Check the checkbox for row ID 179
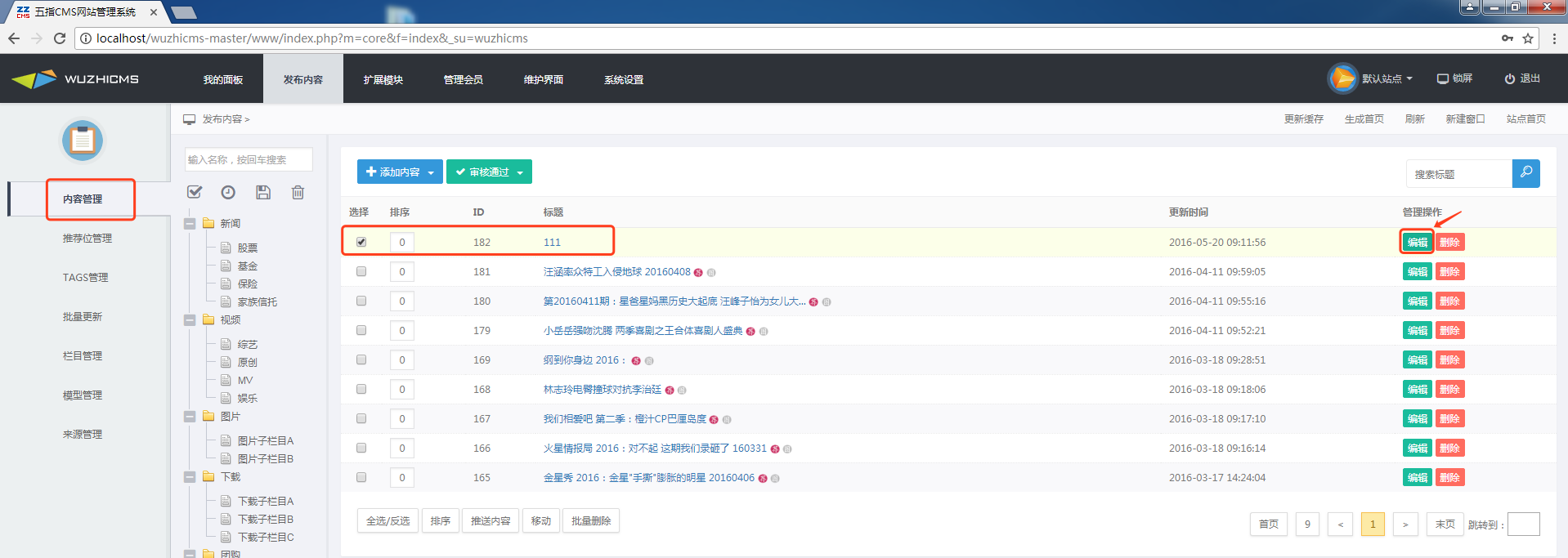This screenshot has height=558, width=1568. point(361,330)
